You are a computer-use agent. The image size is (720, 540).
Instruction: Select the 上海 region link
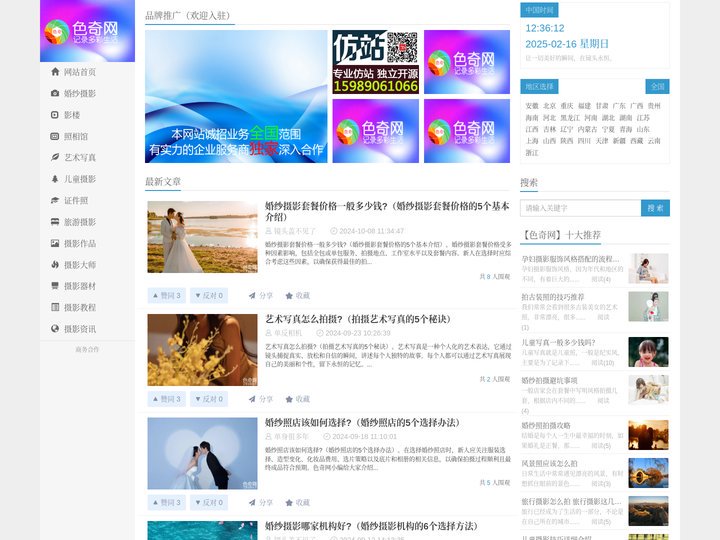(x=532, y=141)
